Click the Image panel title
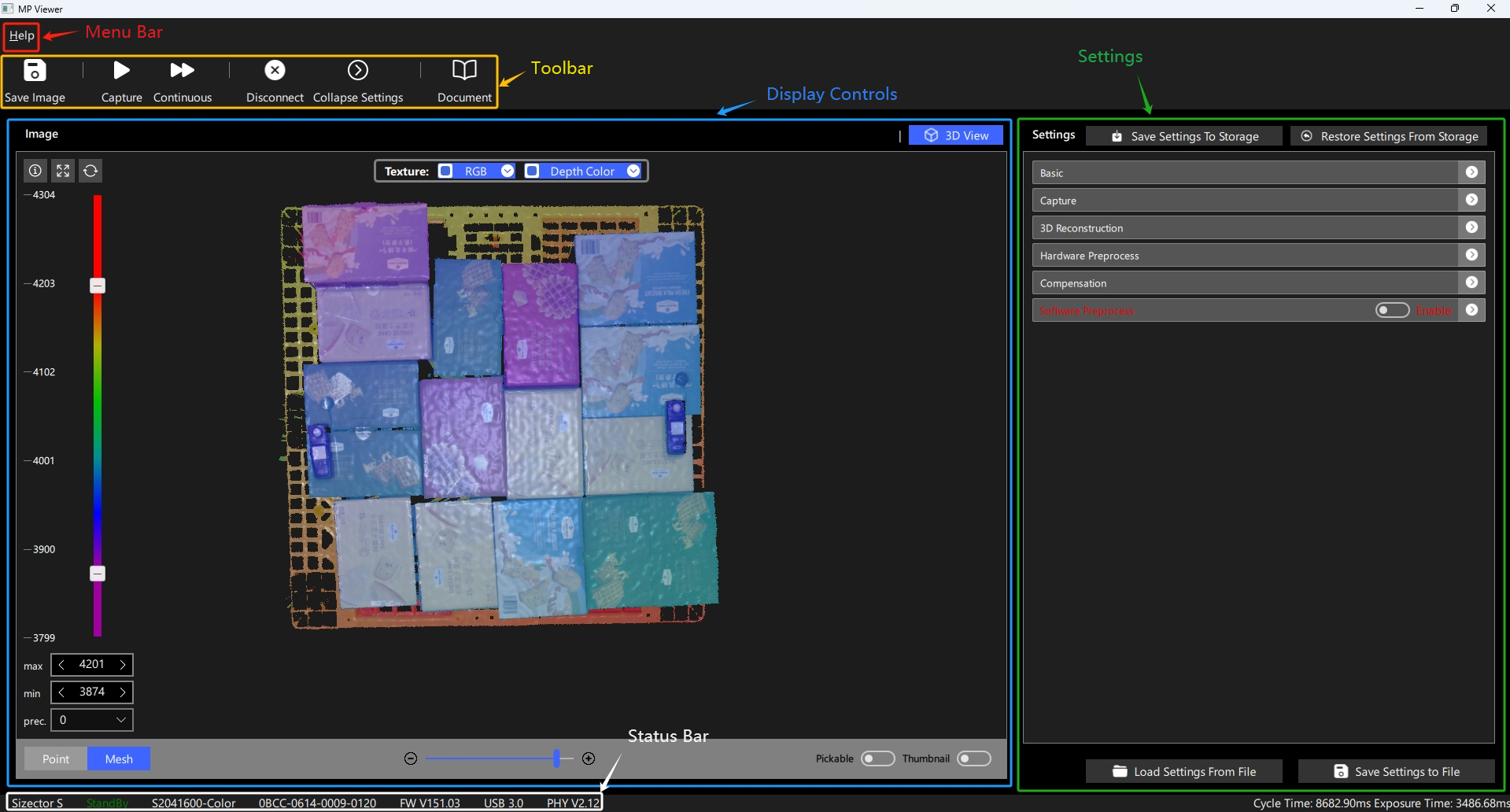 click(42, 134)
